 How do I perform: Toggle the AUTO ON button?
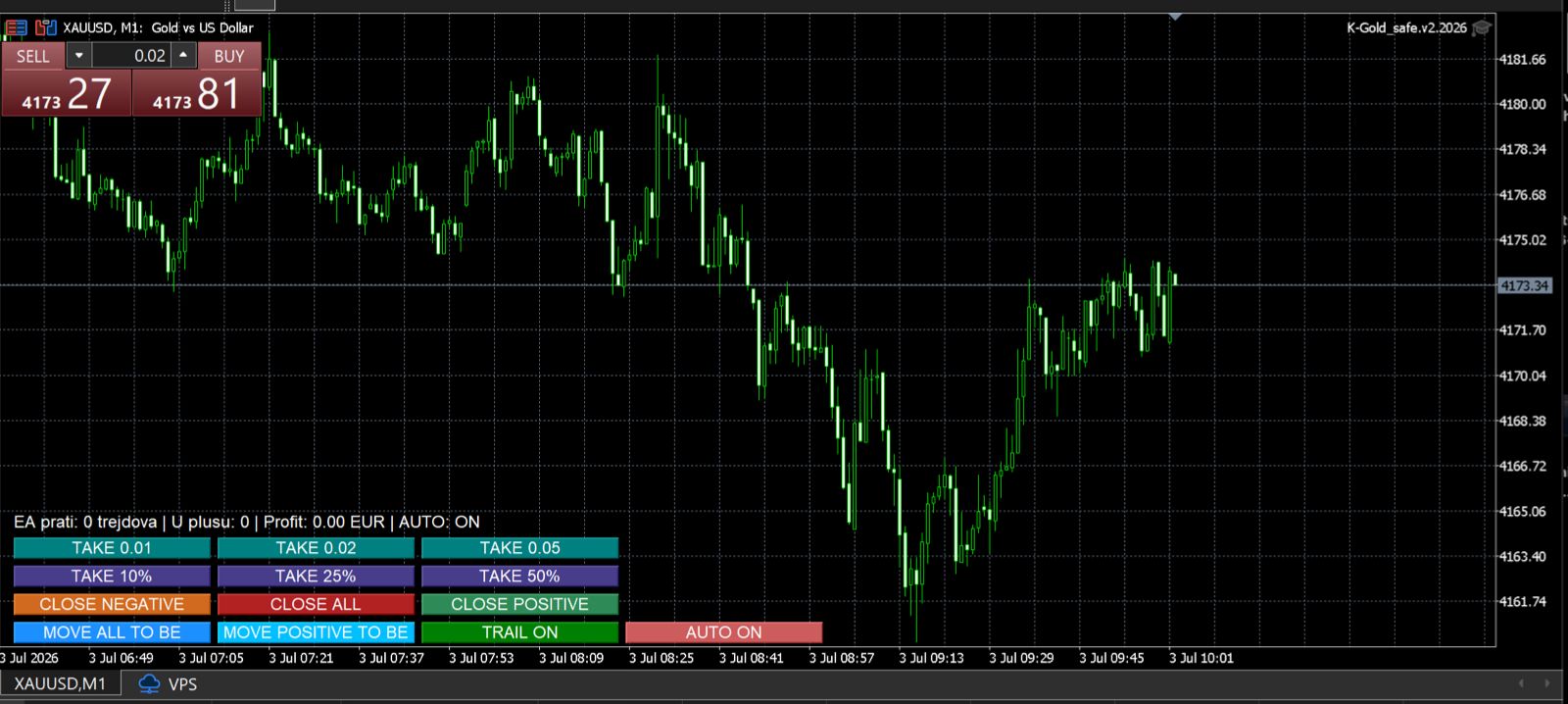click(723, 632)
